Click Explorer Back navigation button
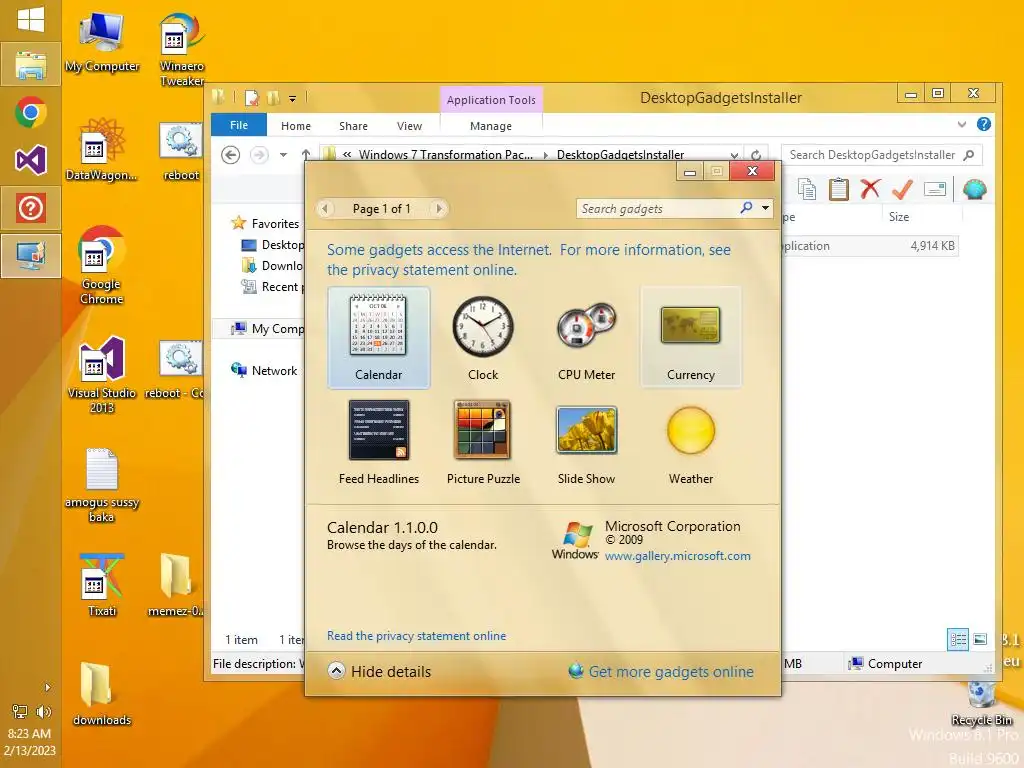1024x768 pixels. [x=231, y=155]
